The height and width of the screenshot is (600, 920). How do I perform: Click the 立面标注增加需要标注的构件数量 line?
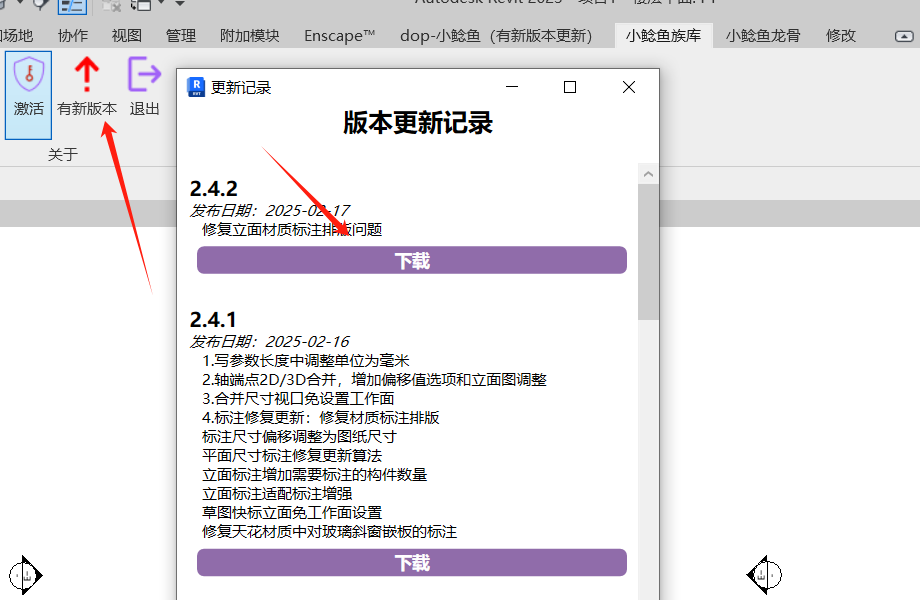[314, 474]
